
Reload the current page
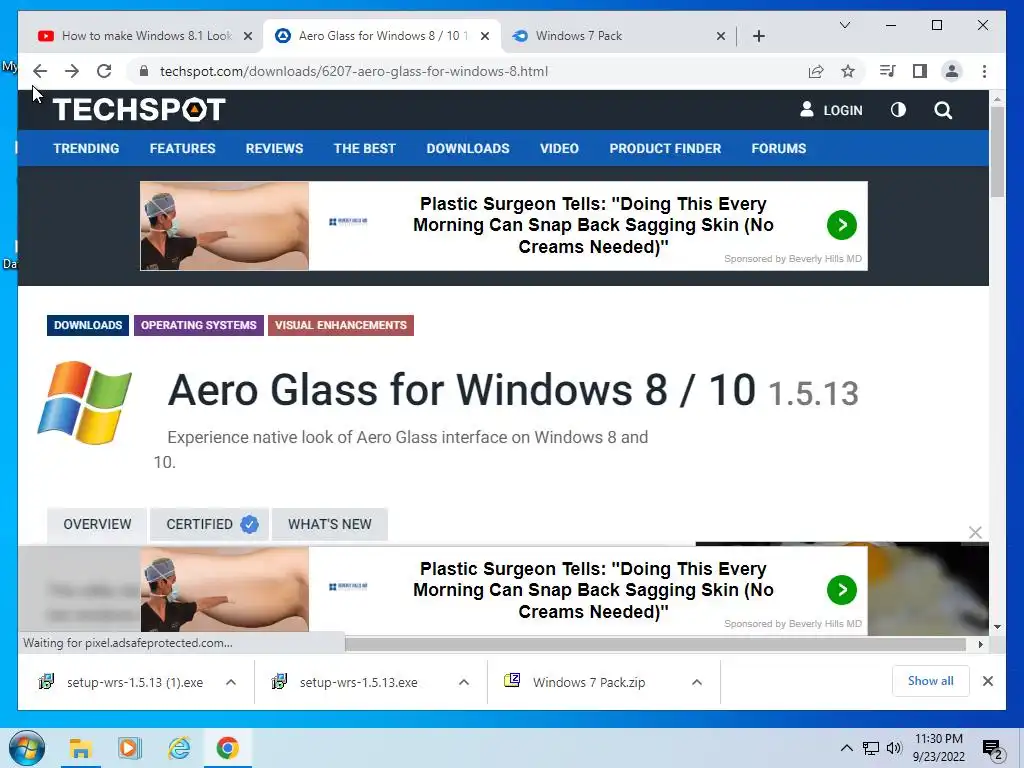[x=104, y=71]
